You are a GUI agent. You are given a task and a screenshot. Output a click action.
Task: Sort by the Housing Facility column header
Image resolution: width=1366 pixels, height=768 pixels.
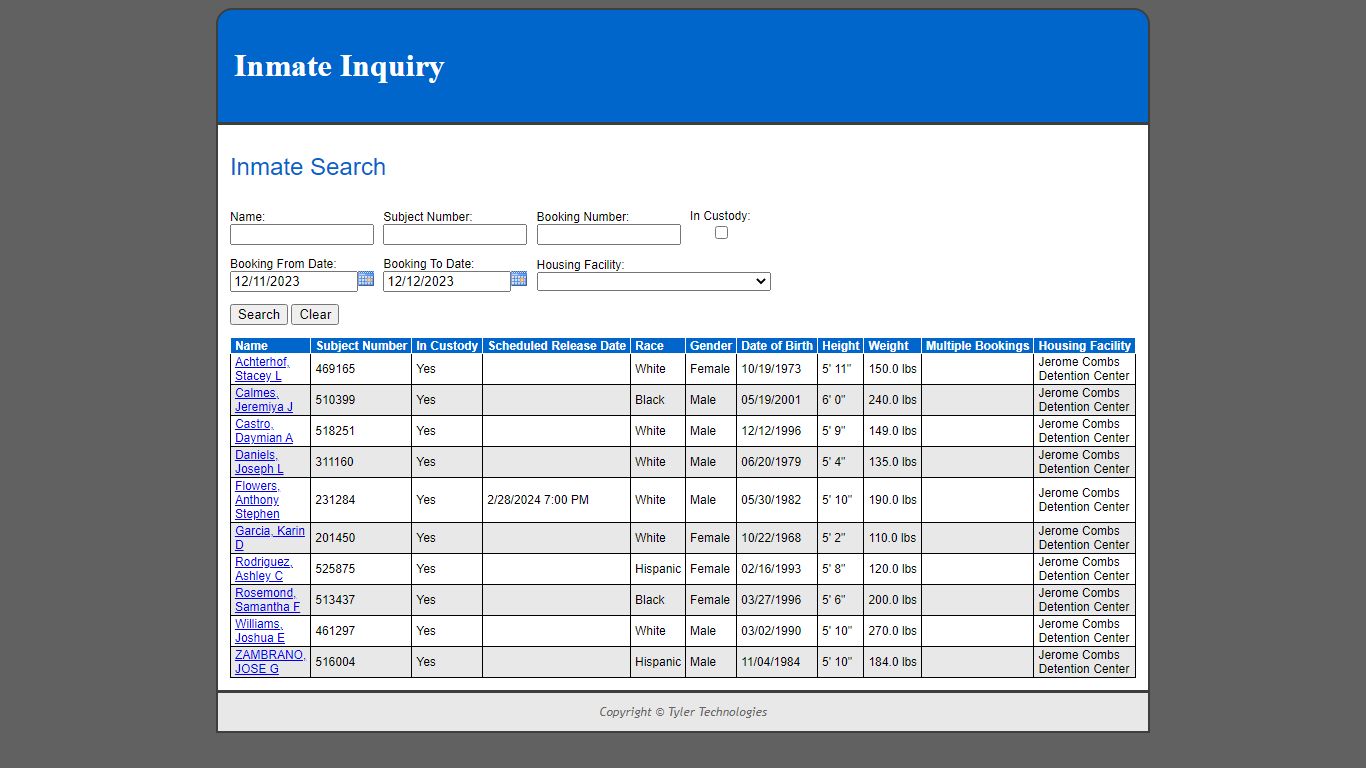coord(1085,346)
